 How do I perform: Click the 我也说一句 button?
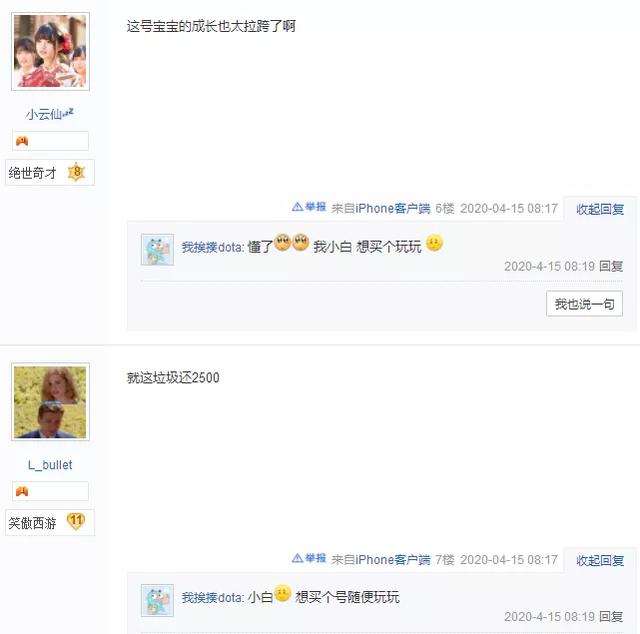pos(584,304)
